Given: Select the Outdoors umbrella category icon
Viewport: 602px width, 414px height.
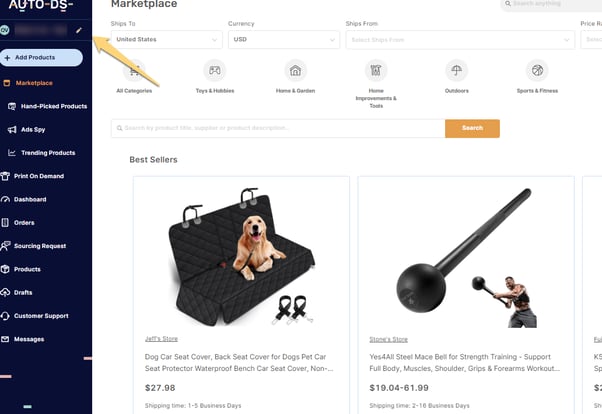Looking at the screenshot, I should click(x=456, y=71).
